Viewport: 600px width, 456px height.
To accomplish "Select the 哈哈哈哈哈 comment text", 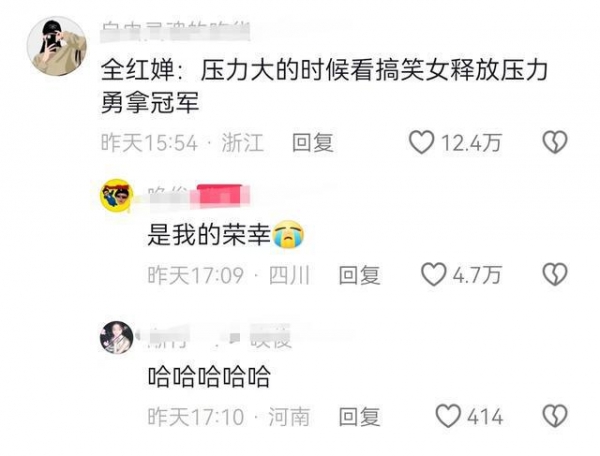I will click(x=209, y=376).
